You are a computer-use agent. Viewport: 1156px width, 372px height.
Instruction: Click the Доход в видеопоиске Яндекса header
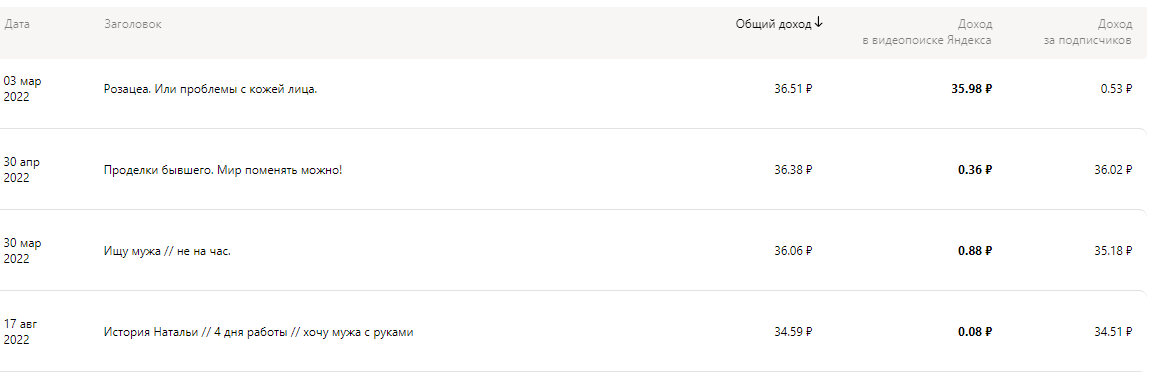pyautogui.click(x=927, y=32)
